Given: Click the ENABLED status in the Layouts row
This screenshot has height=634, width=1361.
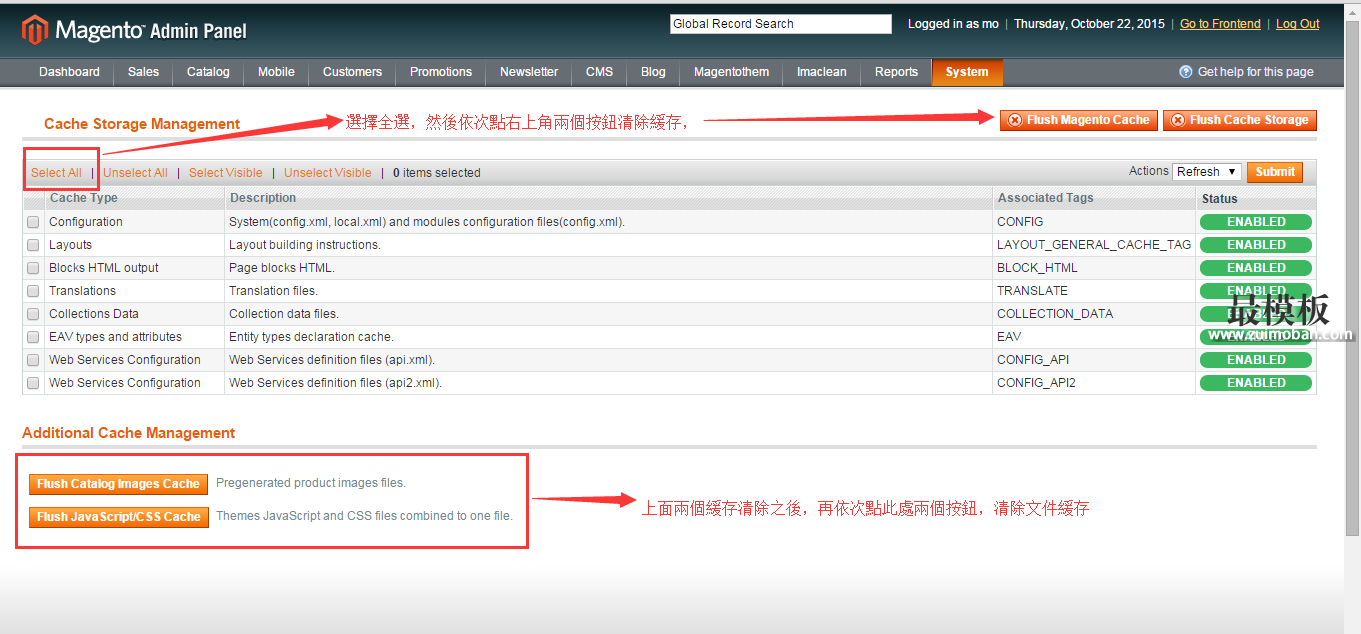Looking at the screenshot, I should coord(1256,245).
